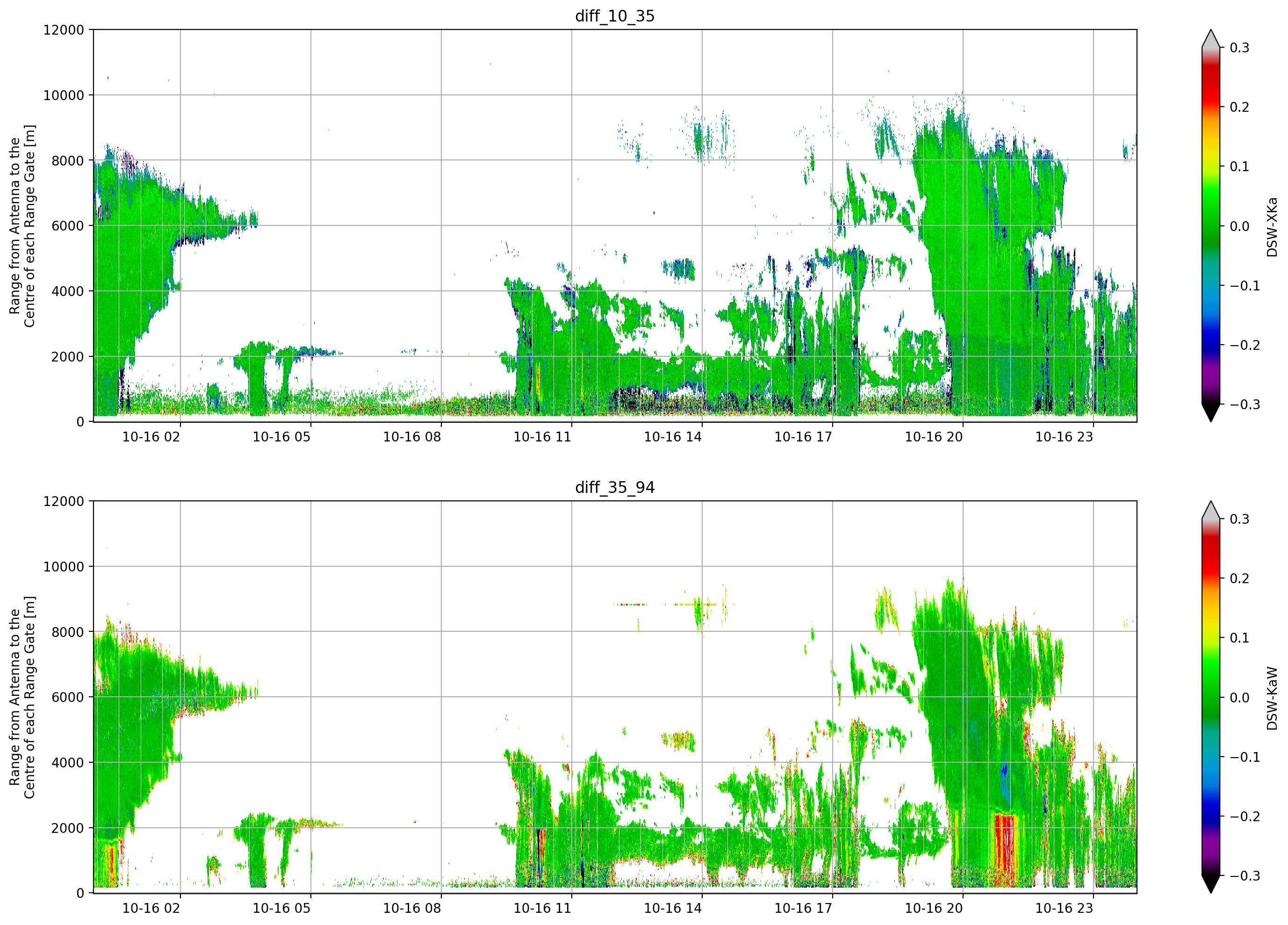The image size is (1288, 925).
Task: Click the 0.1 tick on the DSW-KaW colorbar
Action: pos(1240,638)
